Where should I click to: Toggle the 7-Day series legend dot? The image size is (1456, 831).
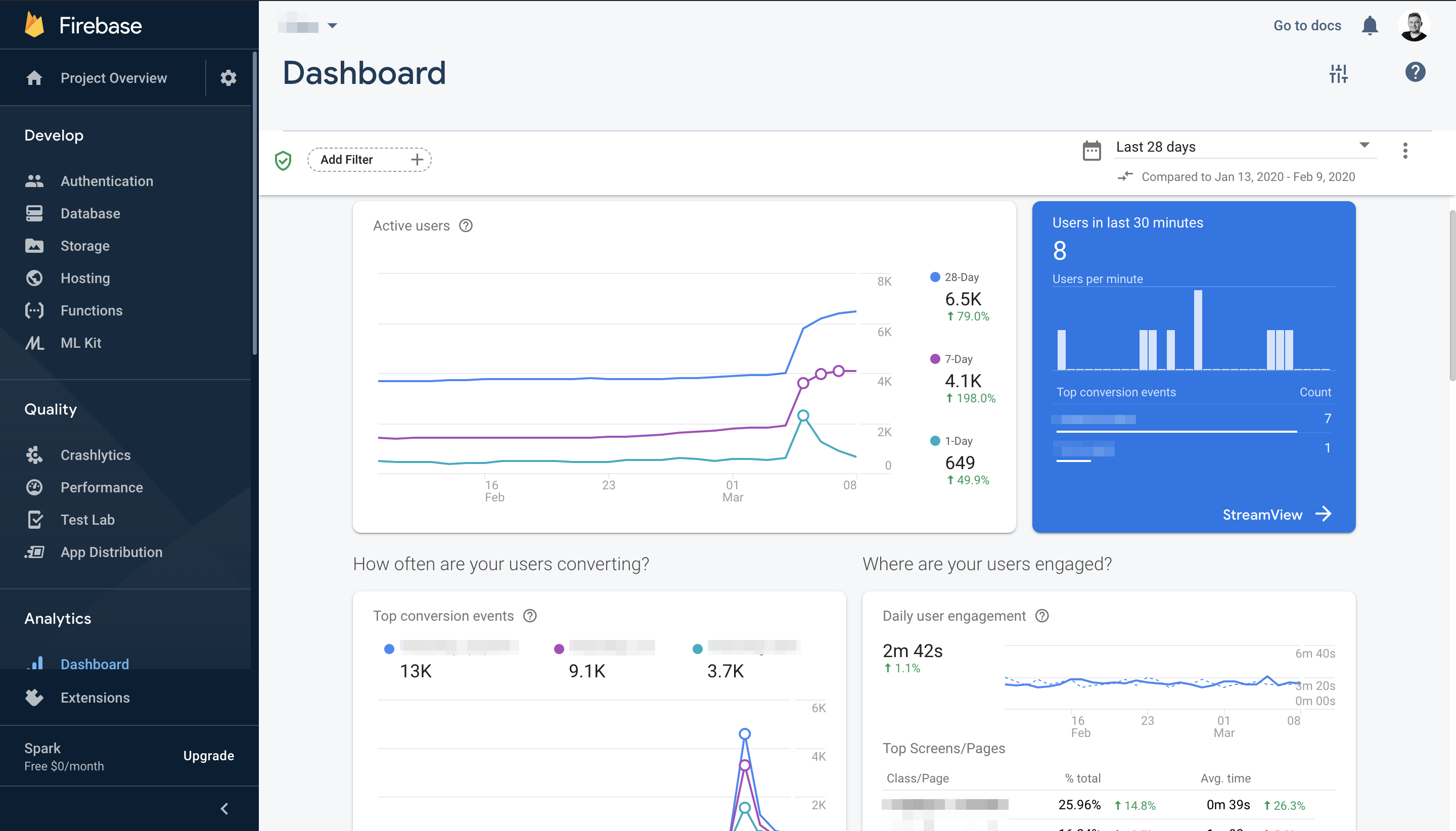tap(935, 359)
